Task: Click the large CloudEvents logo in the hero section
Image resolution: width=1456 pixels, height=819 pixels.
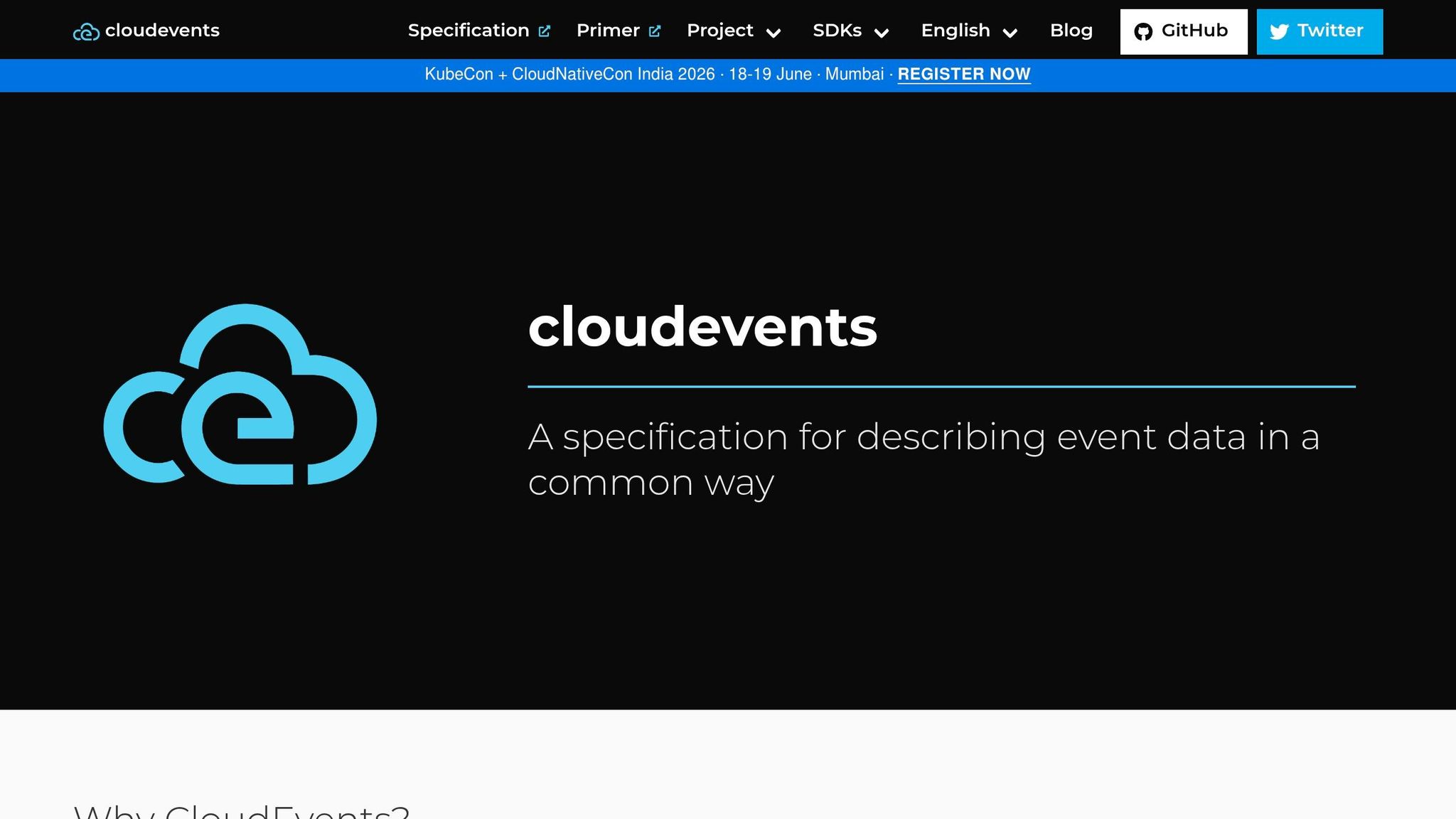Action: click(240, 393)
